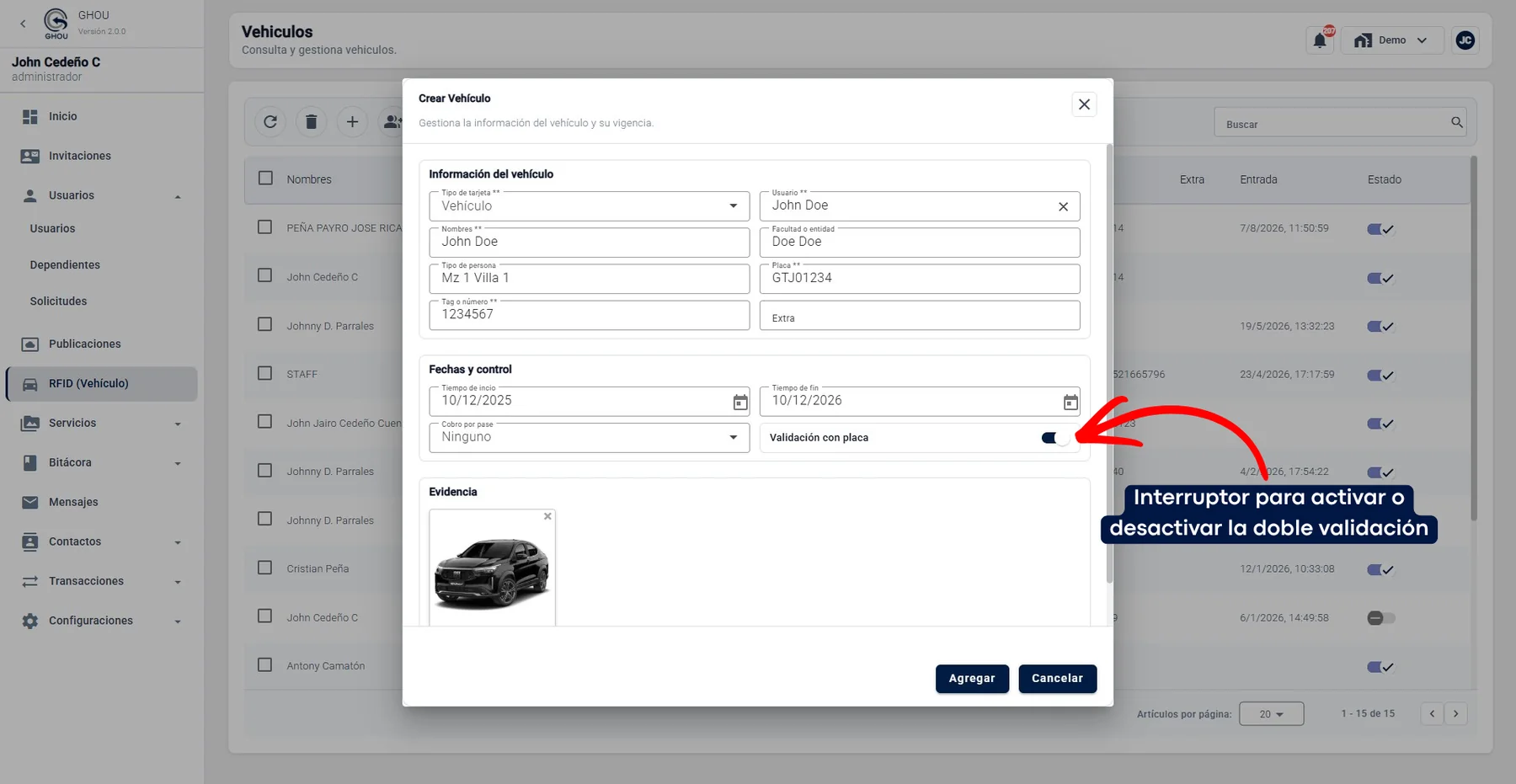Close the Crear Vehículo dialog
The image size is (1516, 784).
1084,104
